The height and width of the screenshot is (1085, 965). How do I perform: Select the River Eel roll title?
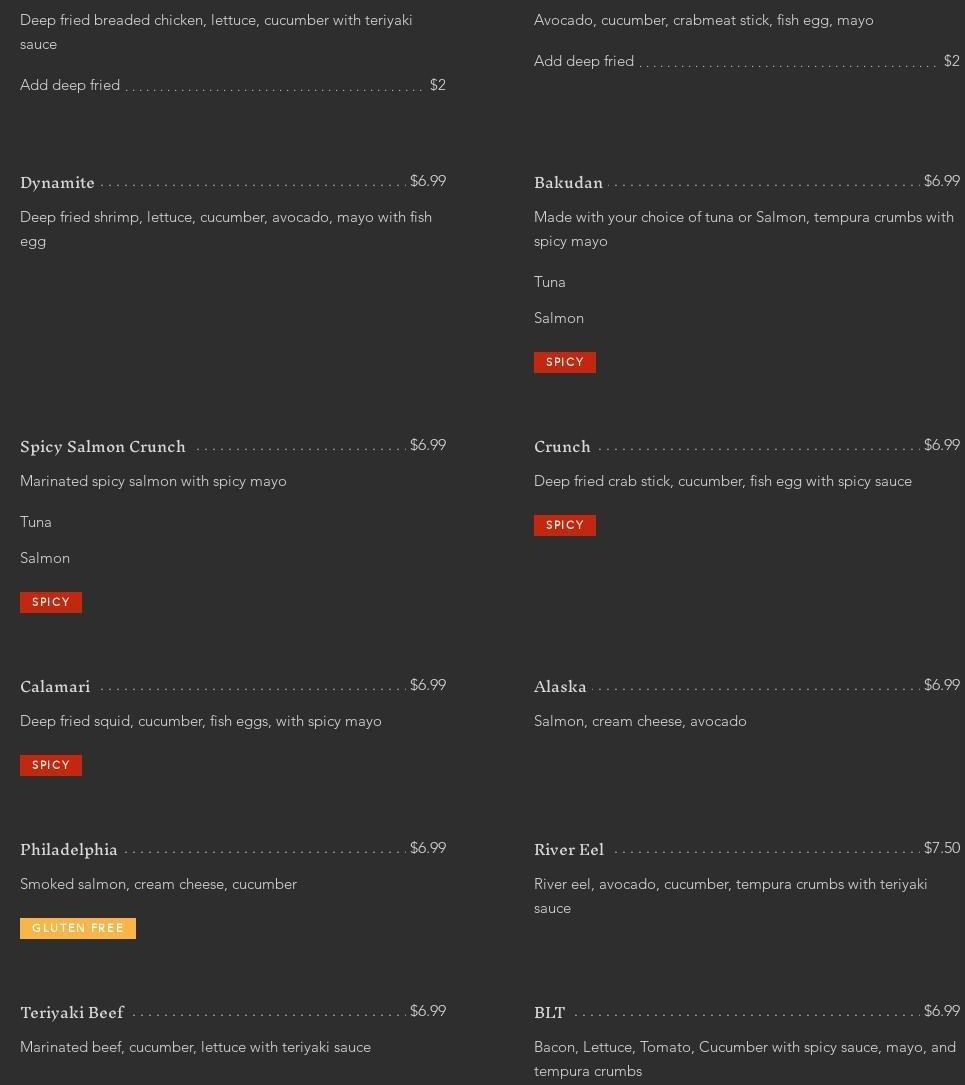tap(569, 850)
